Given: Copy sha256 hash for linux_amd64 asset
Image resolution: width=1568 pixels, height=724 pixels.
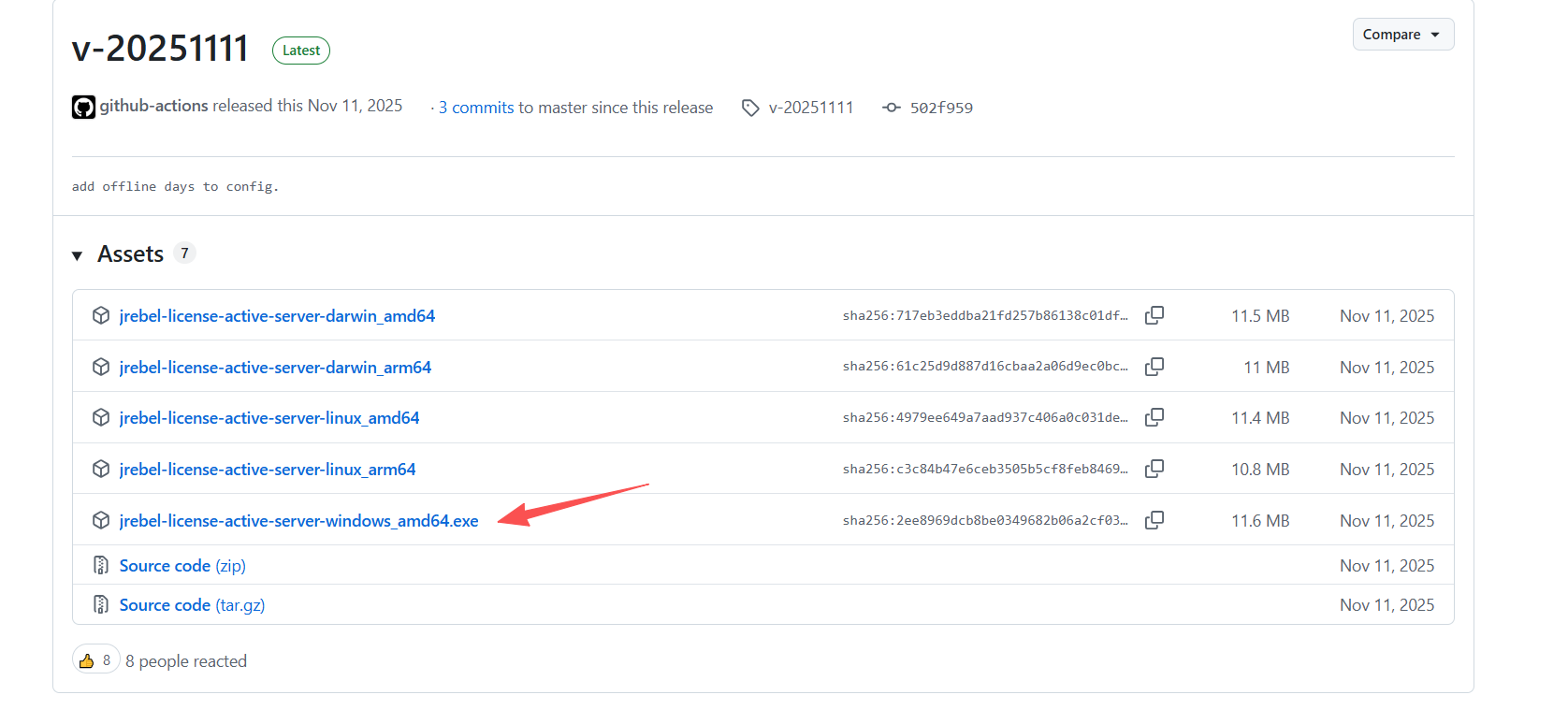Looking at the screenshot, I should [x=1154, y=417].
